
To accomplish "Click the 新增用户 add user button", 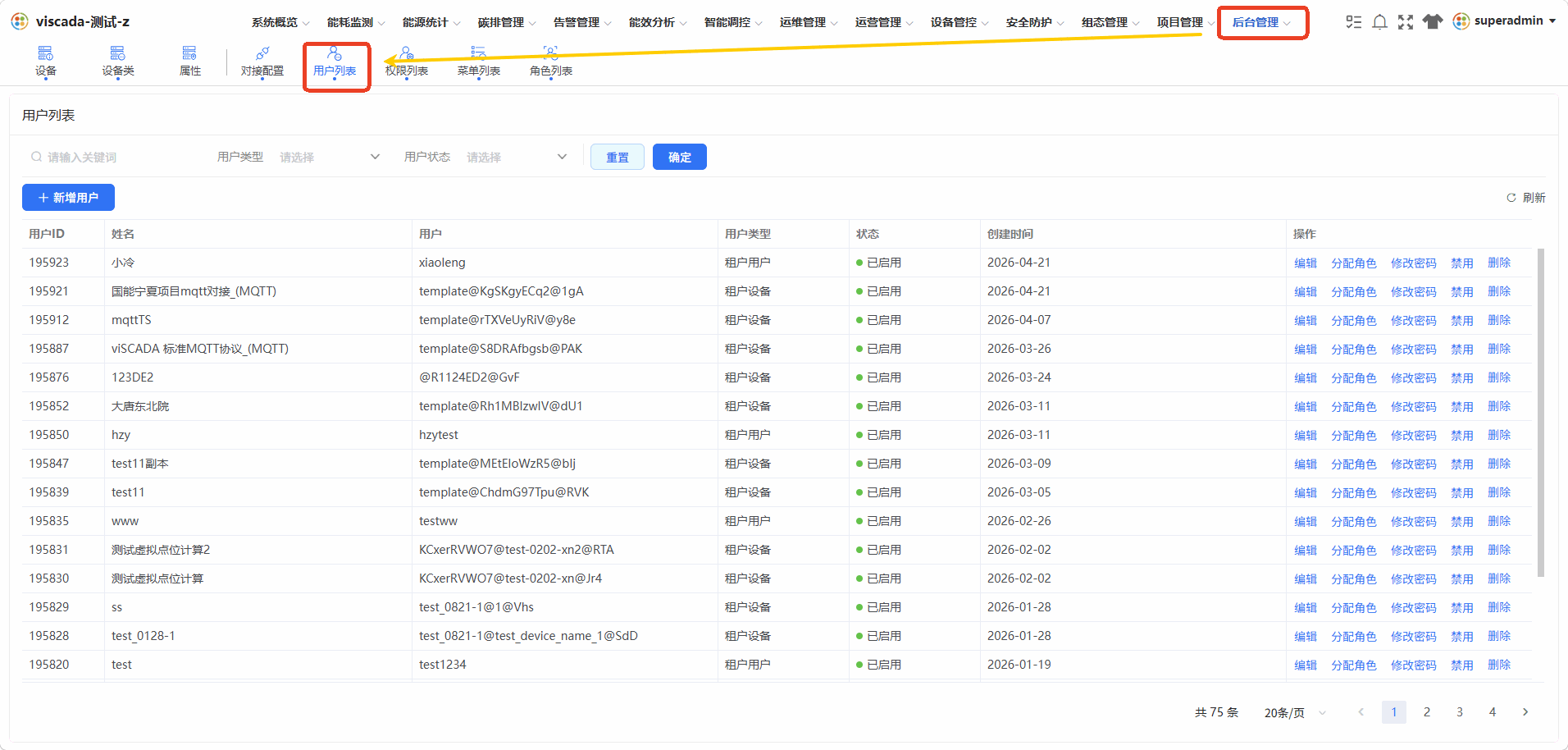I will [x=68, y=197].
